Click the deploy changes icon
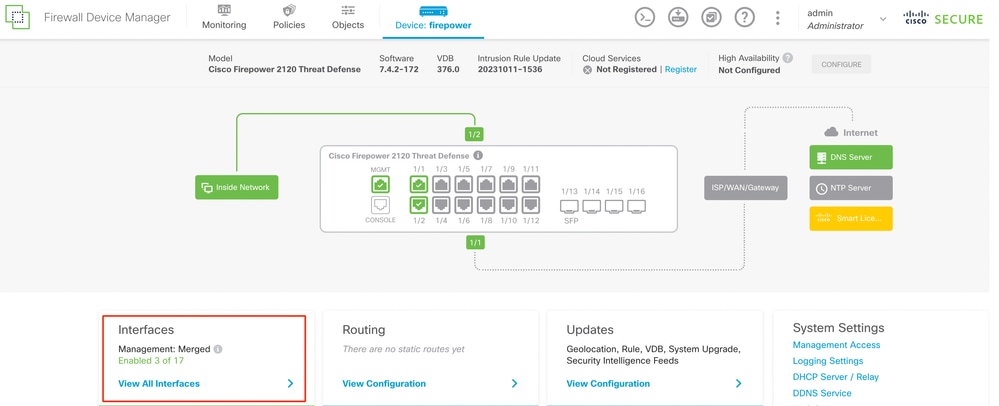The height and width of the screenshot is (406, 999). [678, 18]
